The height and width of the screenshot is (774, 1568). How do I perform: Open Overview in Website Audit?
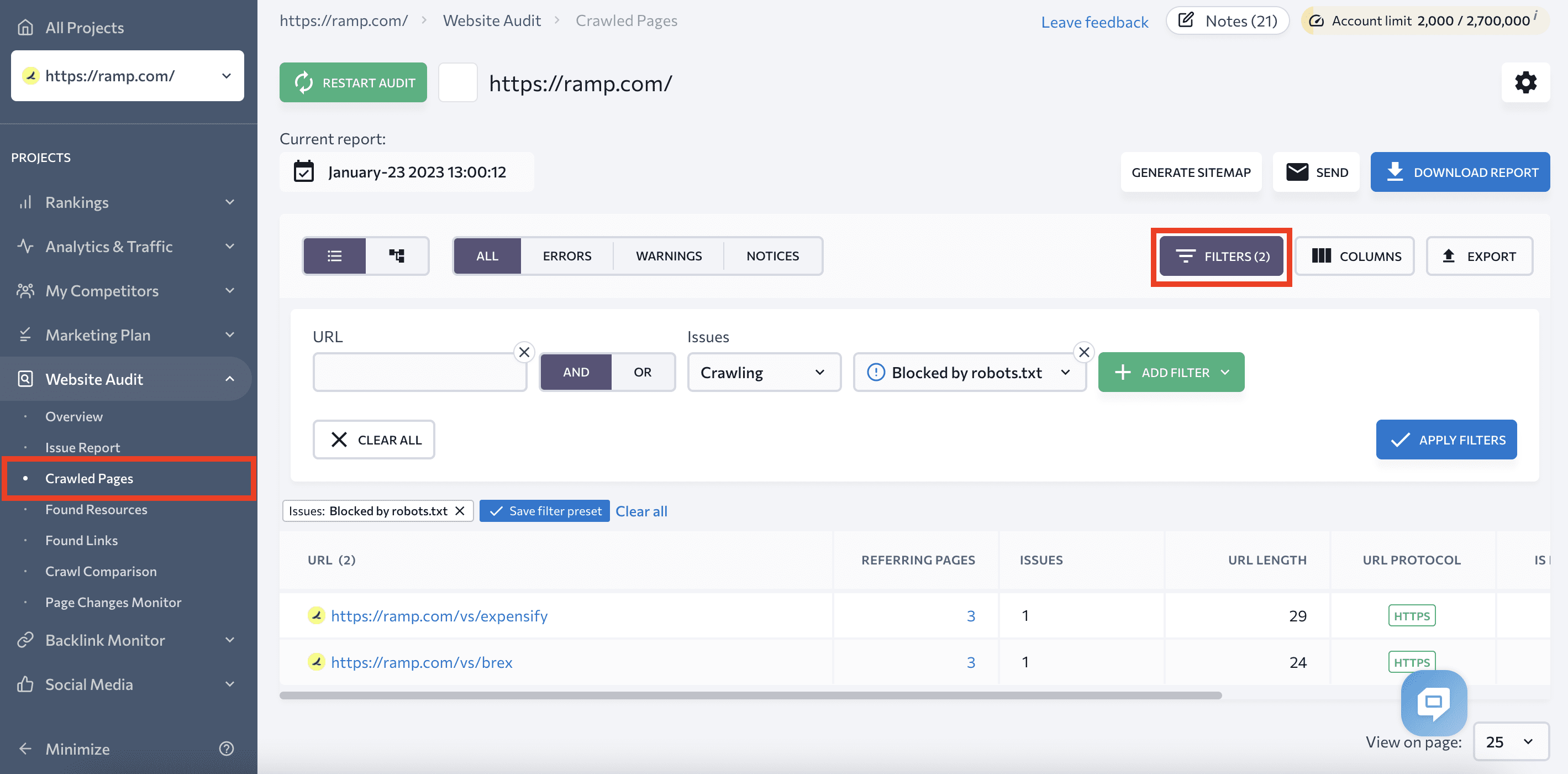pyautogui.click(x=73, y=416)
